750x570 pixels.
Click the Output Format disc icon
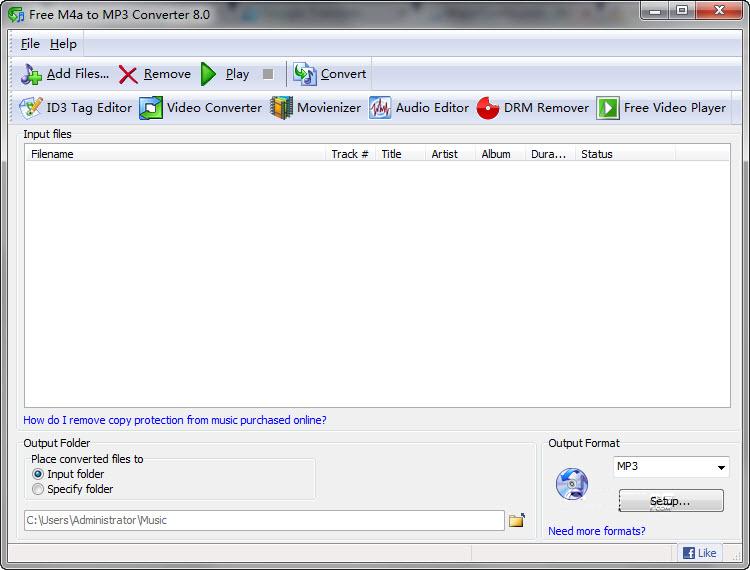[572, 484]
